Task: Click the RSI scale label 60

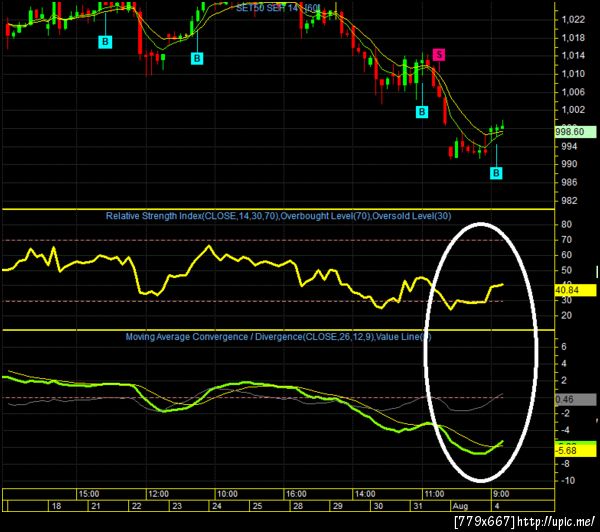Action: [x=567, y=255]
